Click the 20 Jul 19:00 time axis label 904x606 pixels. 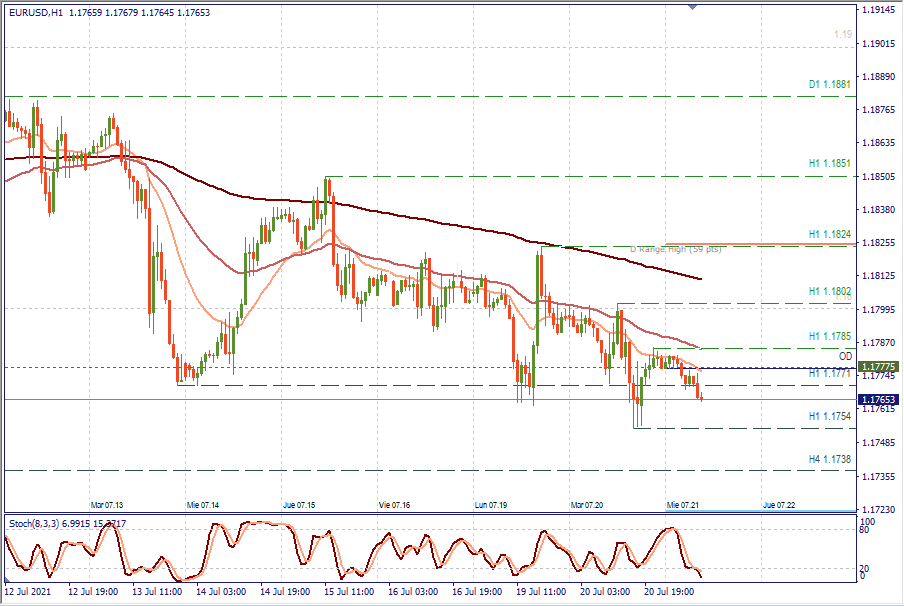[x=669, y=592]
